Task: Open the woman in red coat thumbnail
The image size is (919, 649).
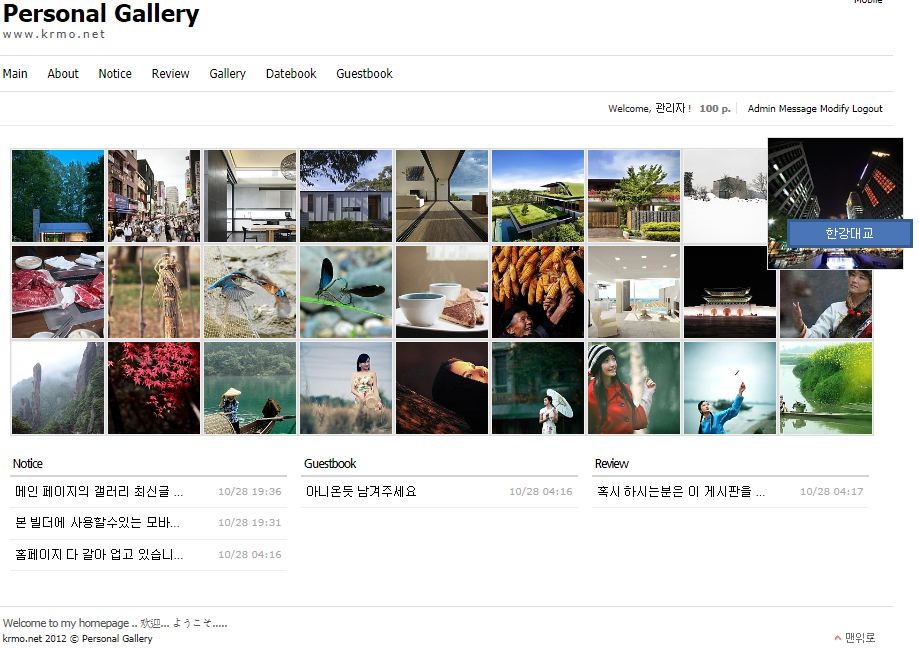Action: 634,388
